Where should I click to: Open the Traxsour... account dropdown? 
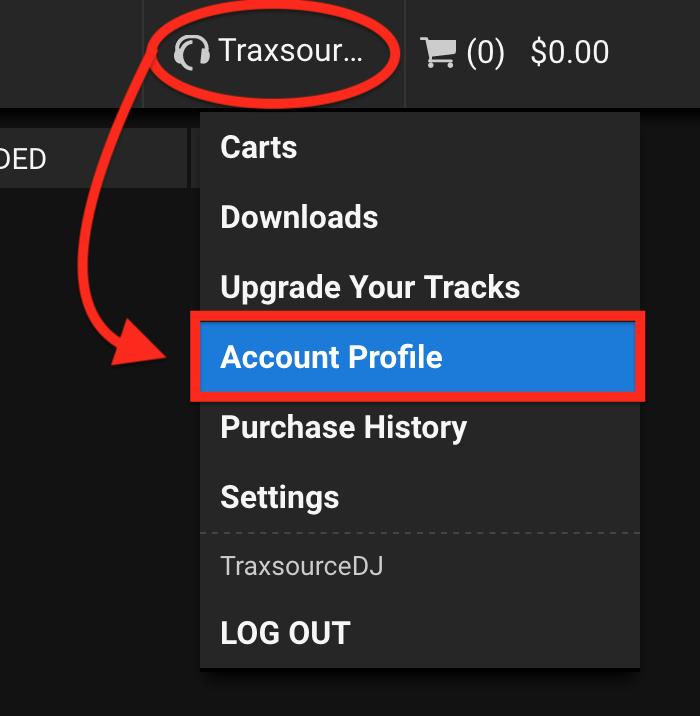tap(290, 51)
